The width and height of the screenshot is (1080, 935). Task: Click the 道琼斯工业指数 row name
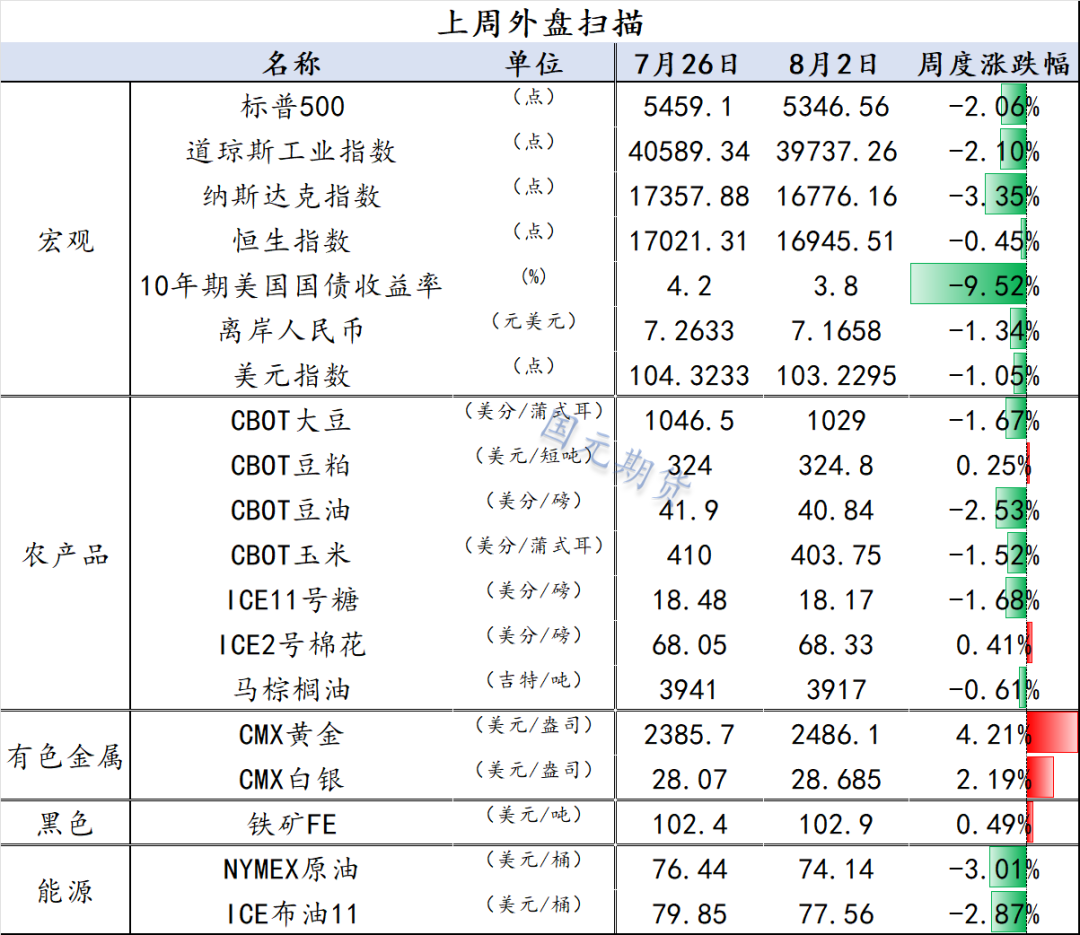(291, 152)
